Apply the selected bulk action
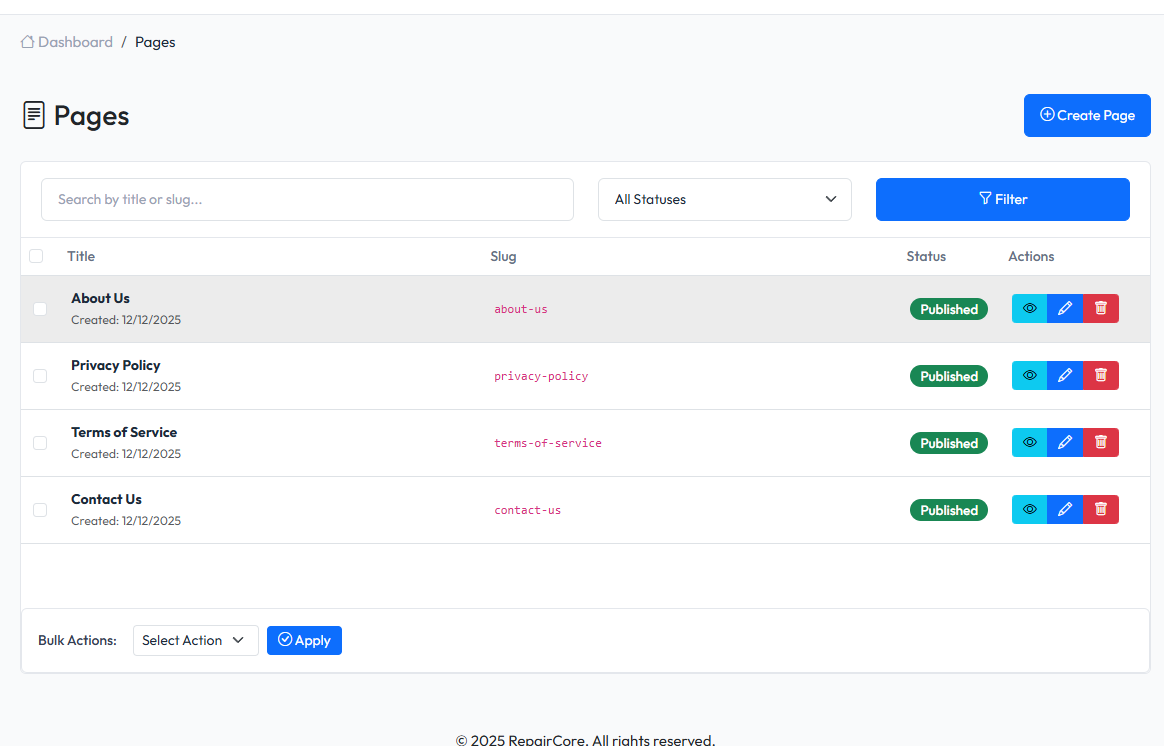This screenshot has width=1164, height=746. (x=304, y=640)
